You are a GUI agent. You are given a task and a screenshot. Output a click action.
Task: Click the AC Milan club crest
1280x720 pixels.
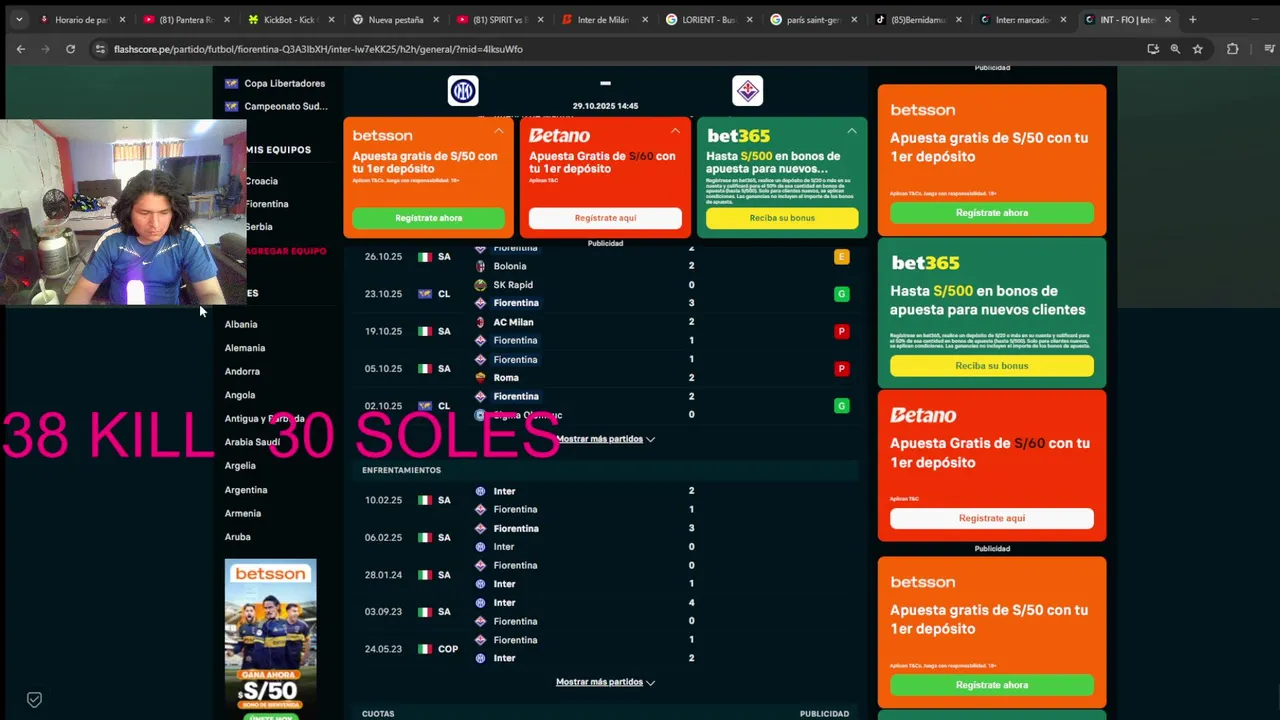(480, 322)
